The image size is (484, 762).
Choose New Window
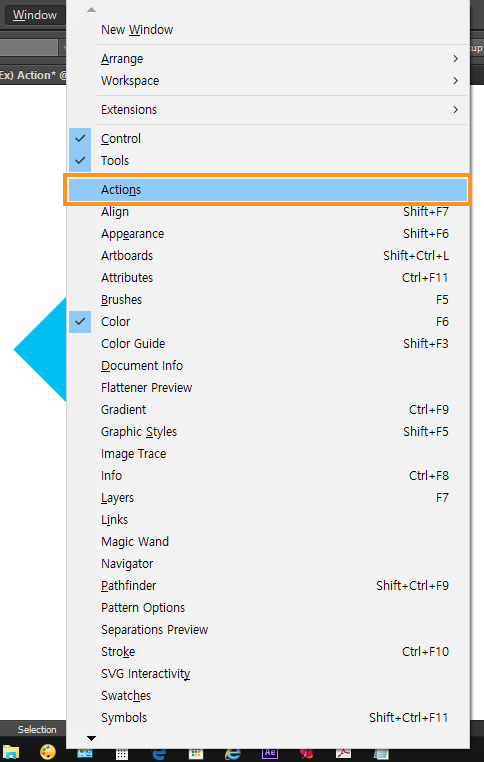tap(268, 30)
